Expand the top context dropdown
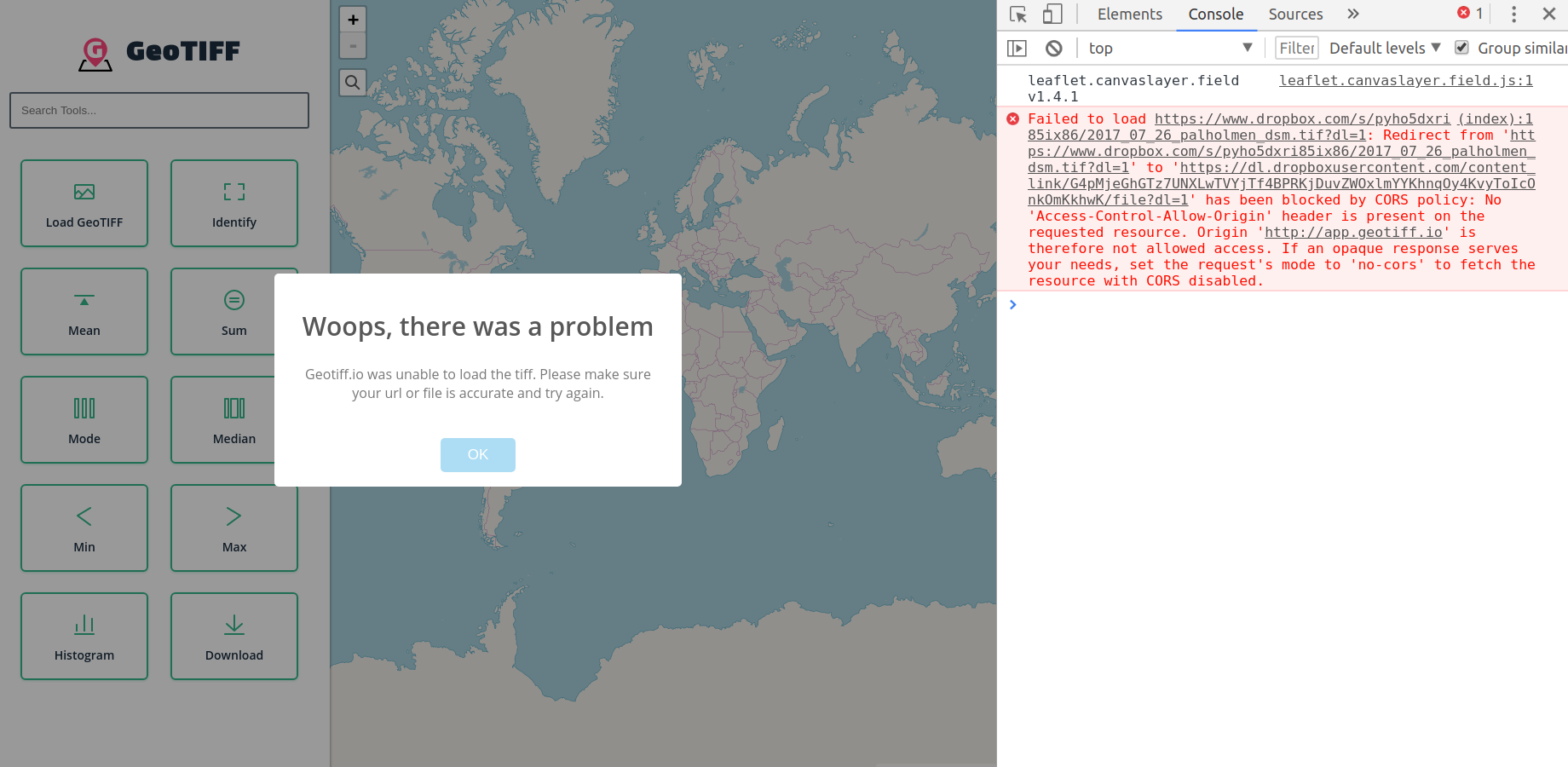The width and height of the screenshot is (1568, 767). pos(1171,49)
